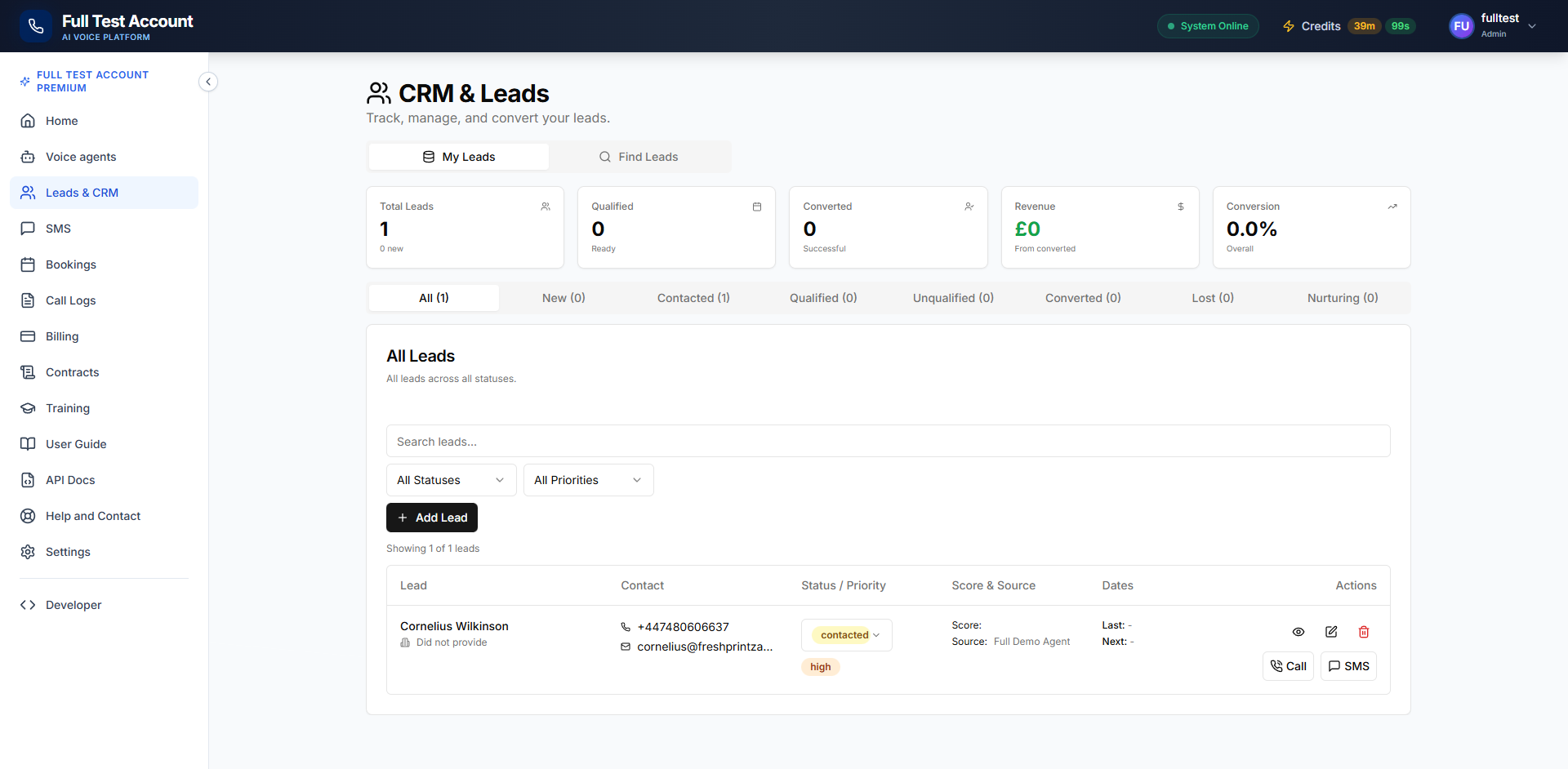Viewport: 1568px width, 769px height.
Task: Open the All Priorities filter dropdown
Action: click(x=587, y=480)
